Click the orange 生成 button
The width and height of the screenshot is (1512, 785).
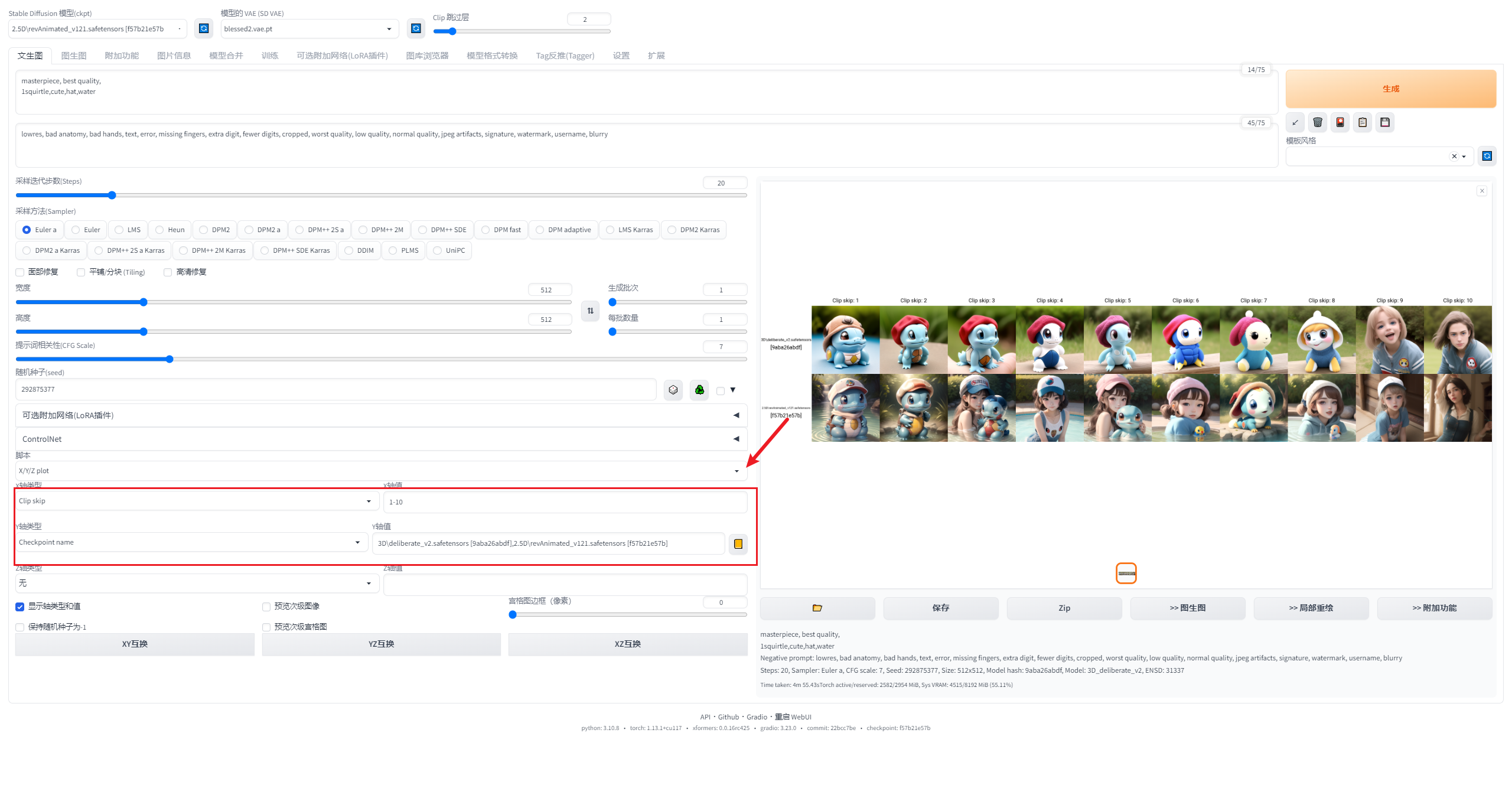click(x=1390, y=89)
